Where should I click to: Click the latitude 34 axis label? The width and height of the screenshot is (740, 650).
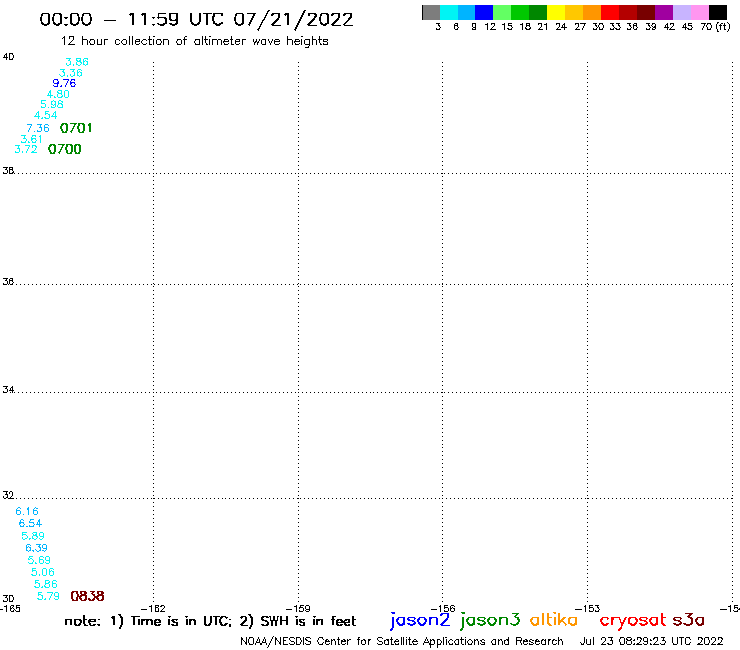pos(8,389)
